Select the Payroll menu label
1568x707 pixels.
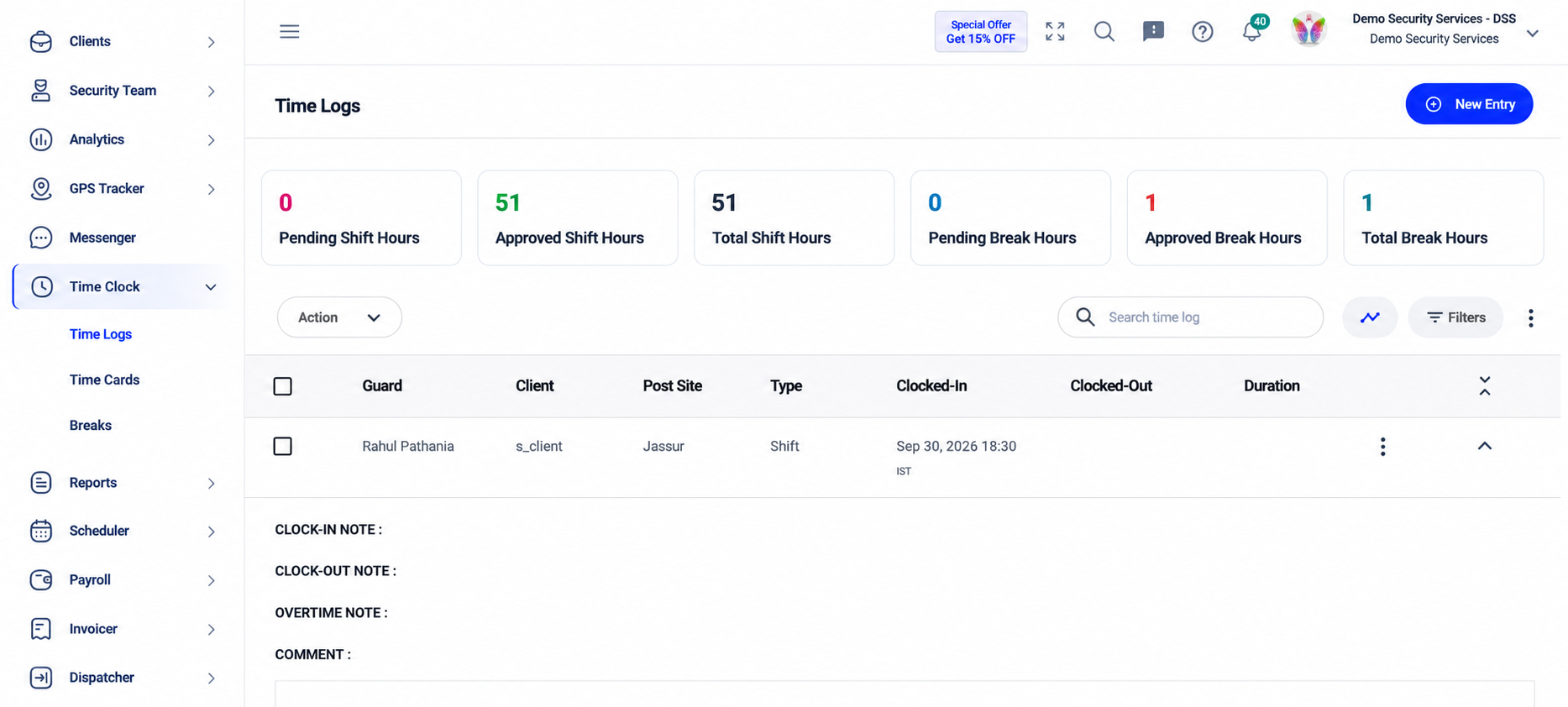click(90, 579)
